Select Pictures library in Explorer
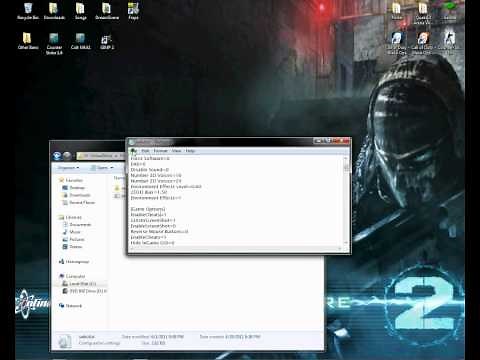 74,239
